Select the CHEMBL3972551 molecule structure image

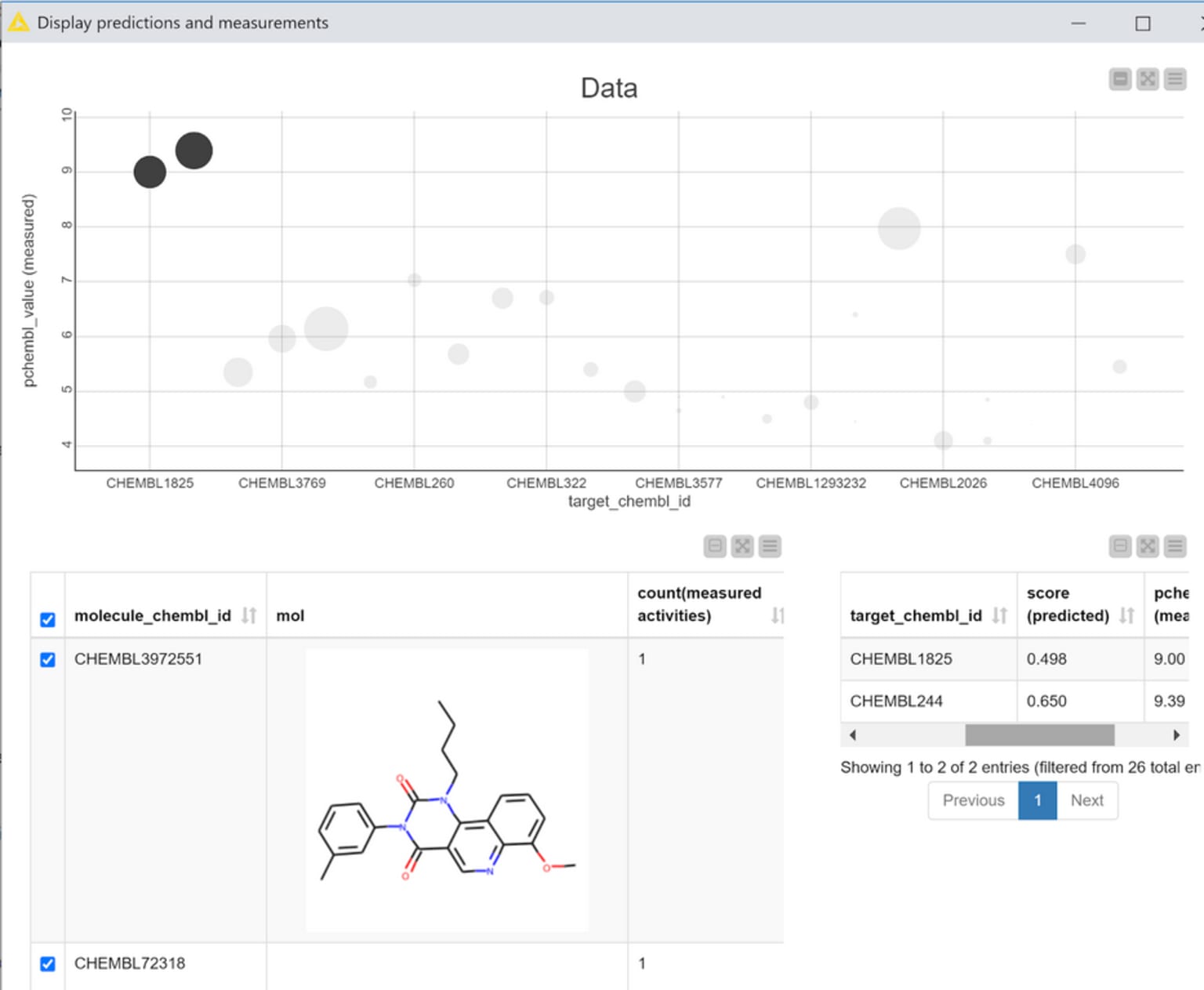(445, 792)
